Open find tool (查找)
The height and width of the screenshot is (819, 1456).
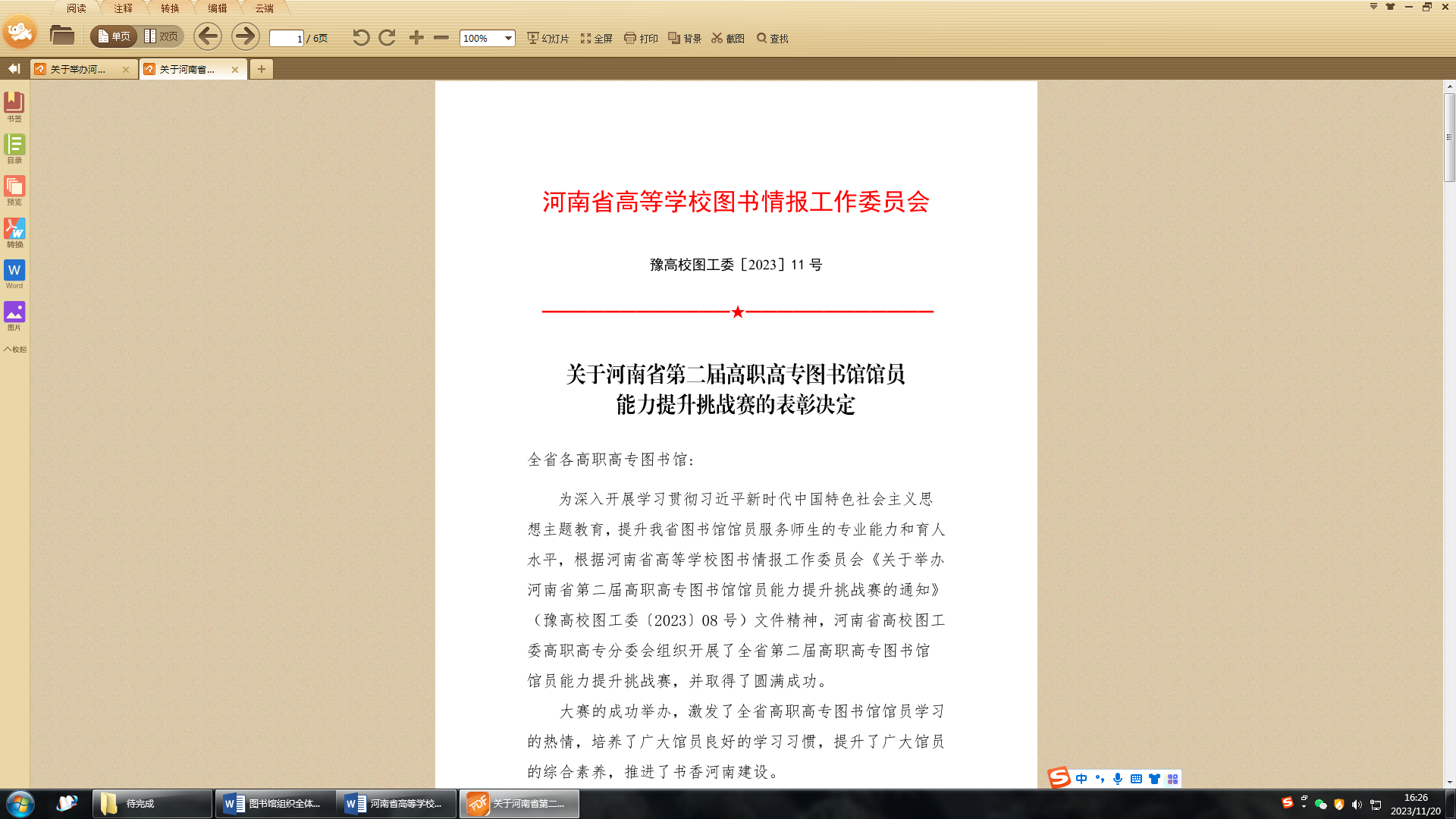(773, 38)
